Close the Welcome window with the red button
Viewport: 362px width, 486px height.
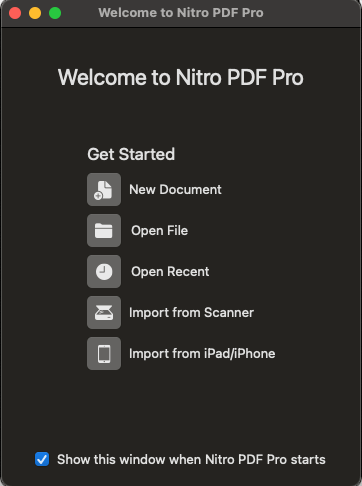pos(15,13)
